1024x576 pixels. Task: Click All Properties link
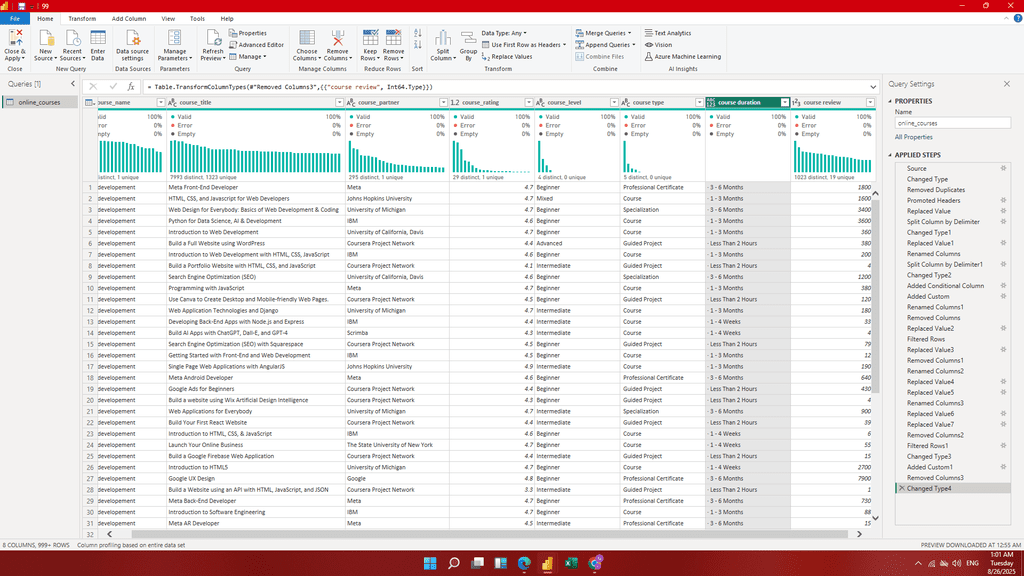(914, 137)
